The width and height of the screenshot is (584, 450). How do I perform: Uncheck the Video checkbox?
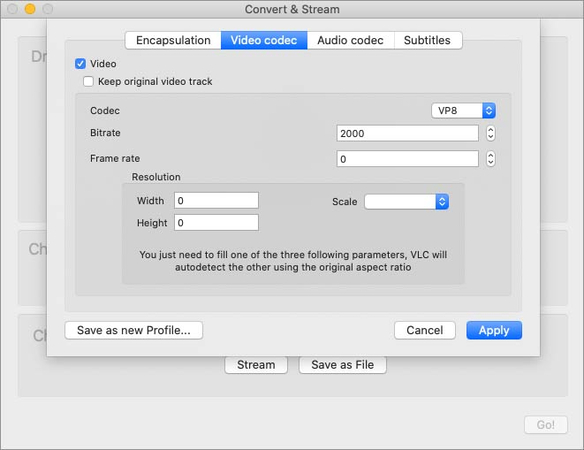tap(80, 64)
